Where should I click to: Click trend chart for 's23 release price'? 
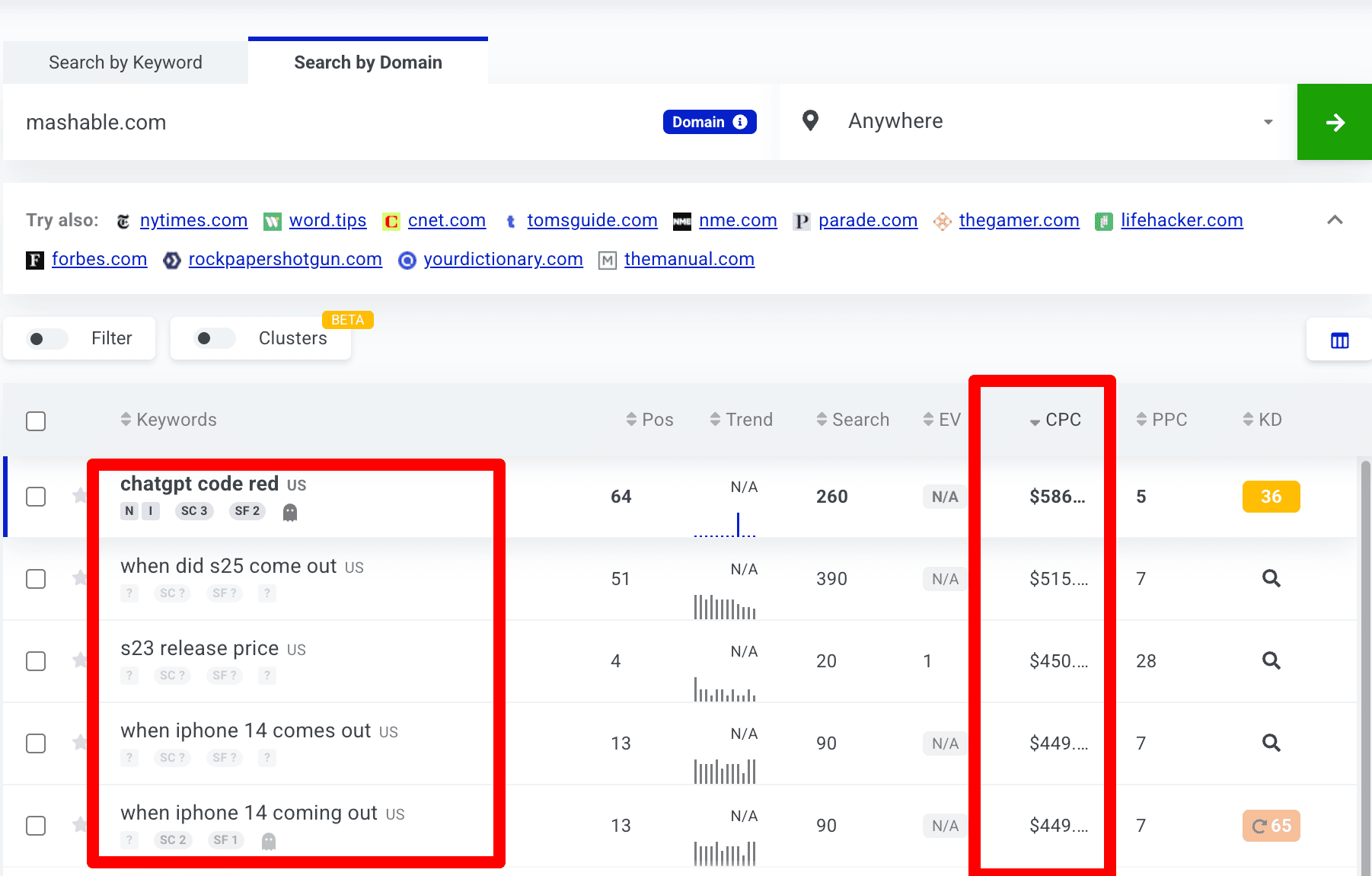725,689
